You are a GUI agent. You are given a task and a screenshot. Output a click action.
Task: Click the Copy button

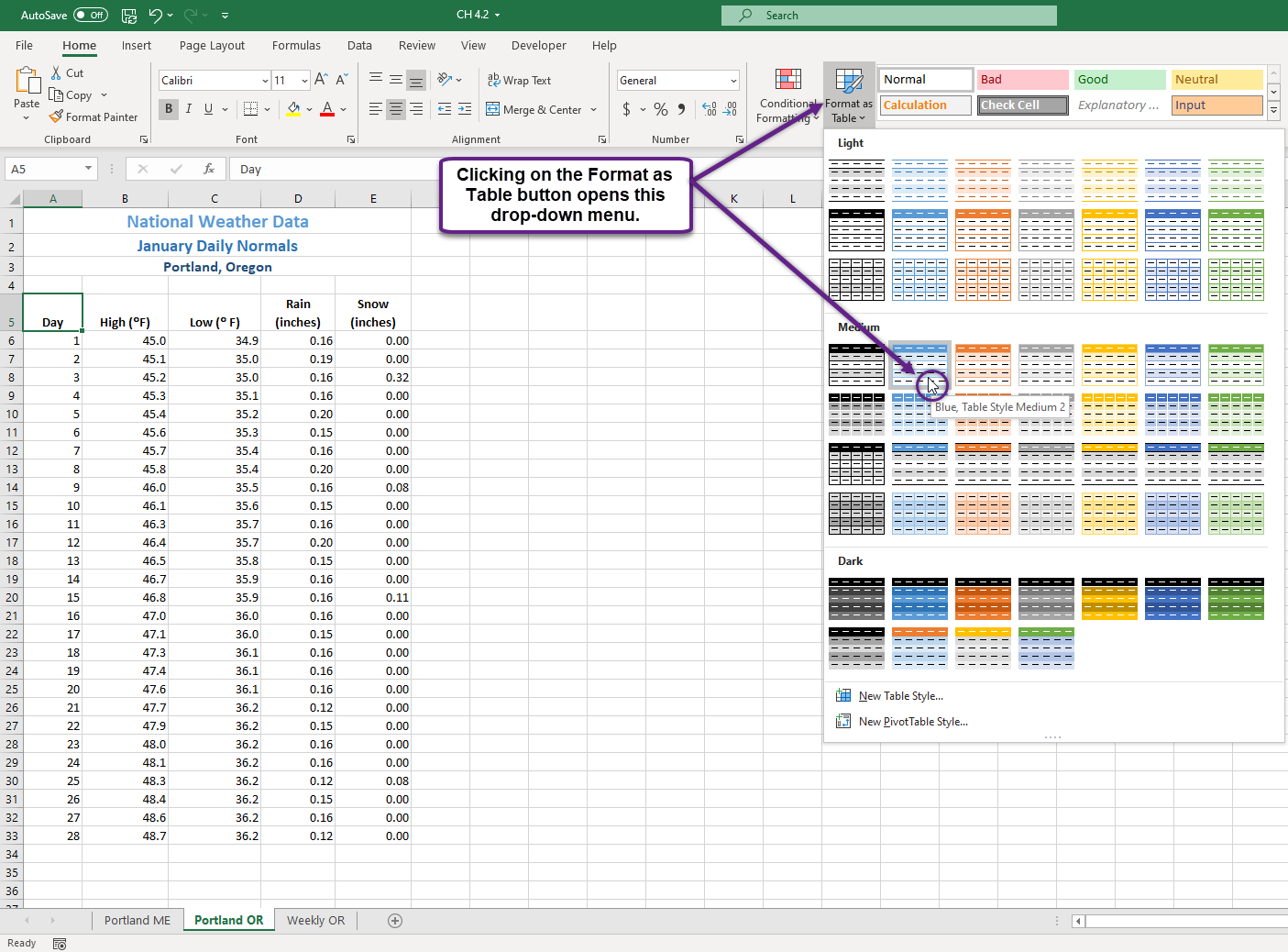coord(71,94)
